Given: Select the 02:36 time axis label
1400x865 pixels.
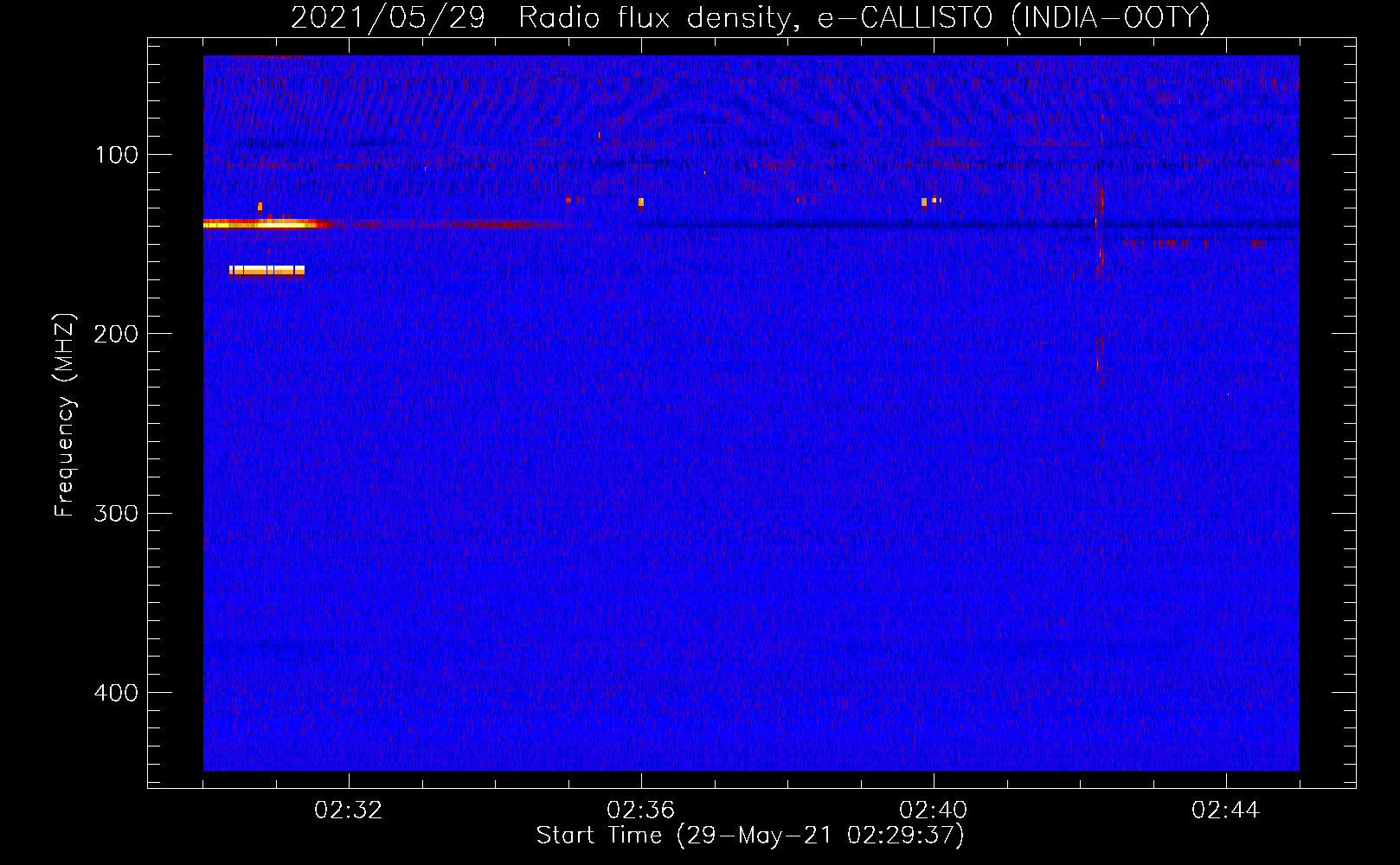Looking at the screenshot, I should 641,811.
